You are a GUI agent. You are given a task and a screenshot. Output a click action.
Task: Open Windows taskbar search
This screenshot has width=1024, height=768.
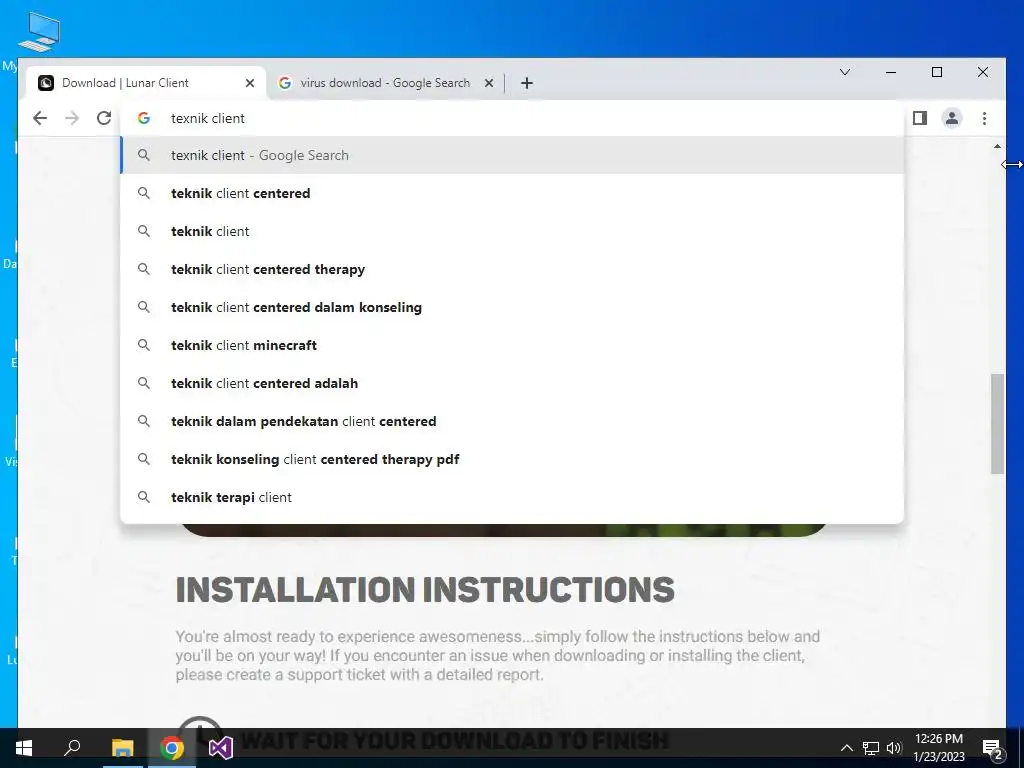pyautogui.click(x=72, y=748)
